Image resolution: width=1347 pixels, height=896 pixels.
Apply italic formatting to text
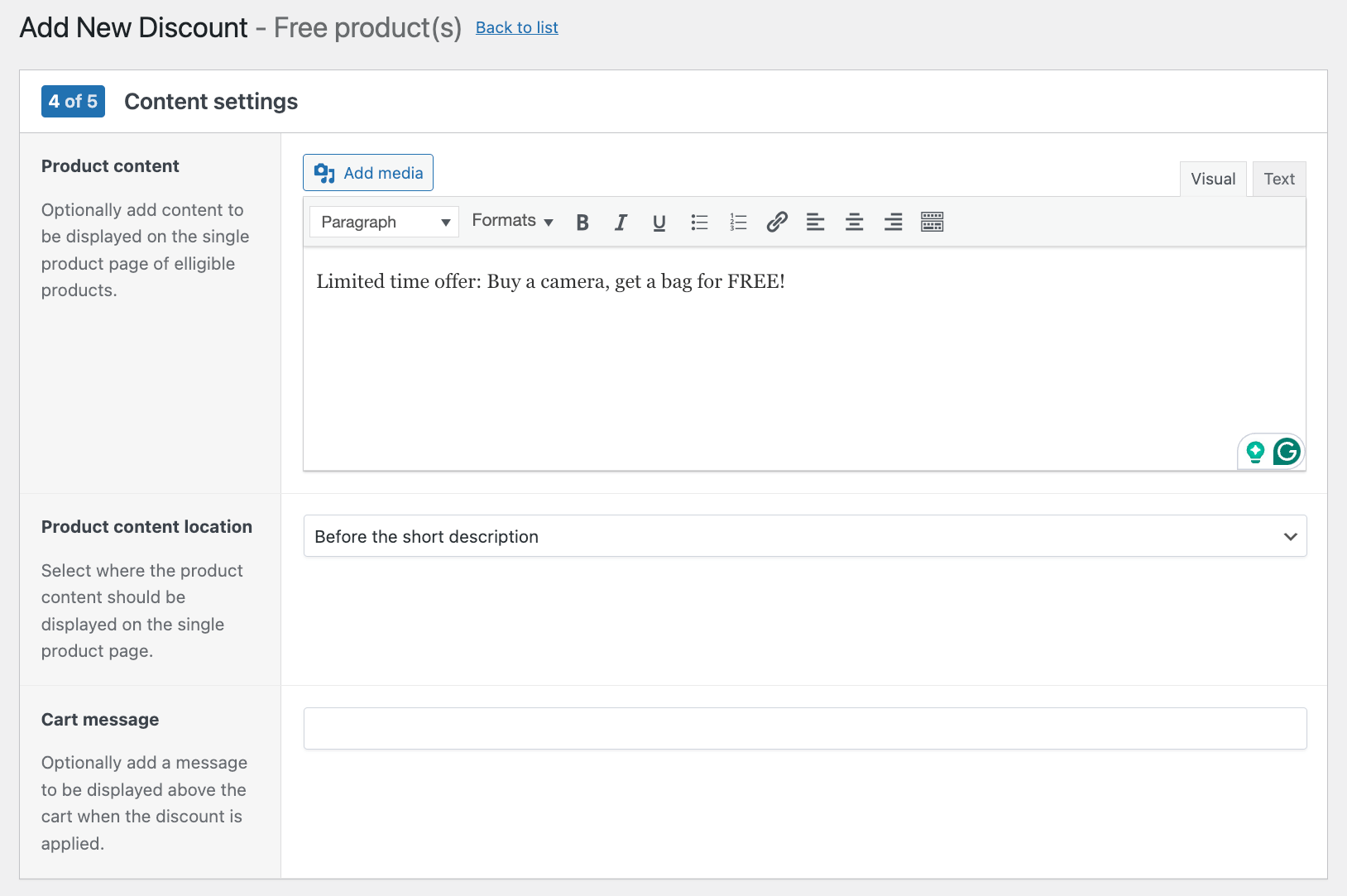[621, 222]
